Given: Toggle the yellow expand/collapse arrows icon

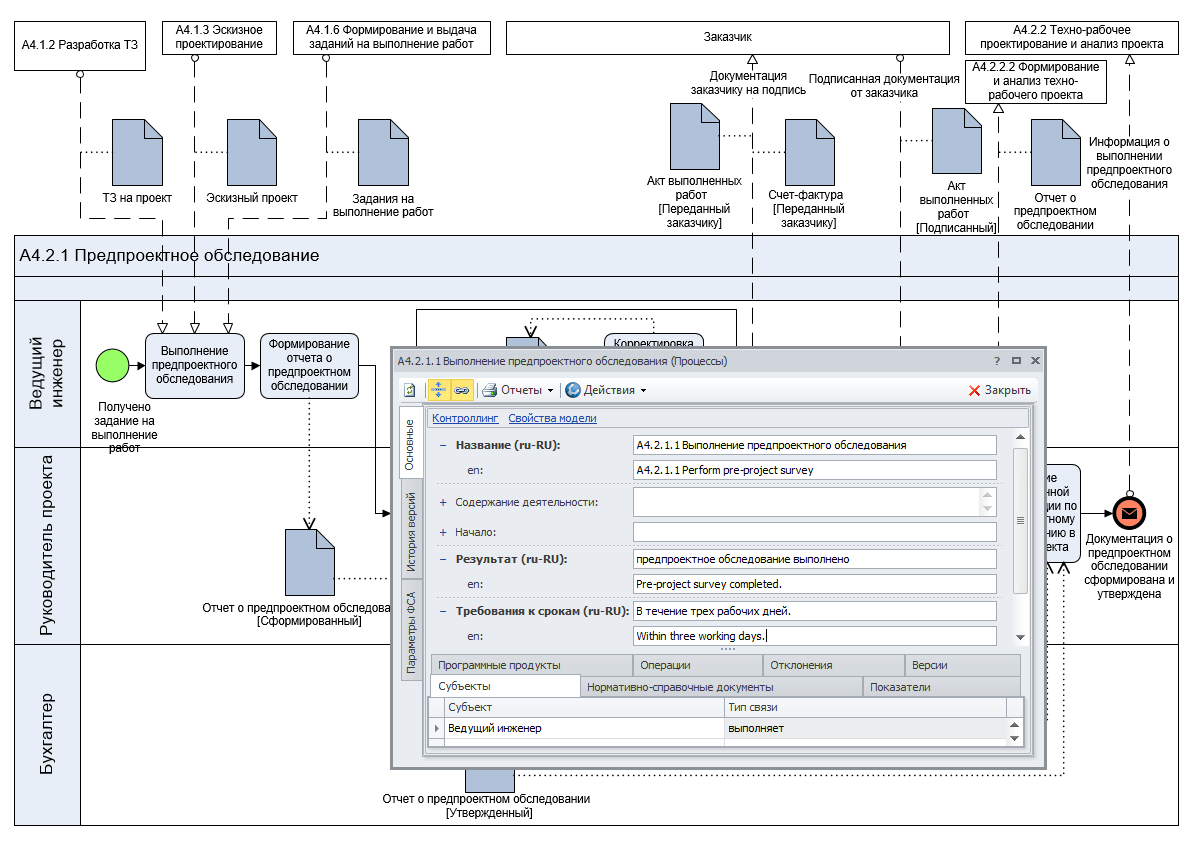Looking at the screenshot, I should (439, 390).
